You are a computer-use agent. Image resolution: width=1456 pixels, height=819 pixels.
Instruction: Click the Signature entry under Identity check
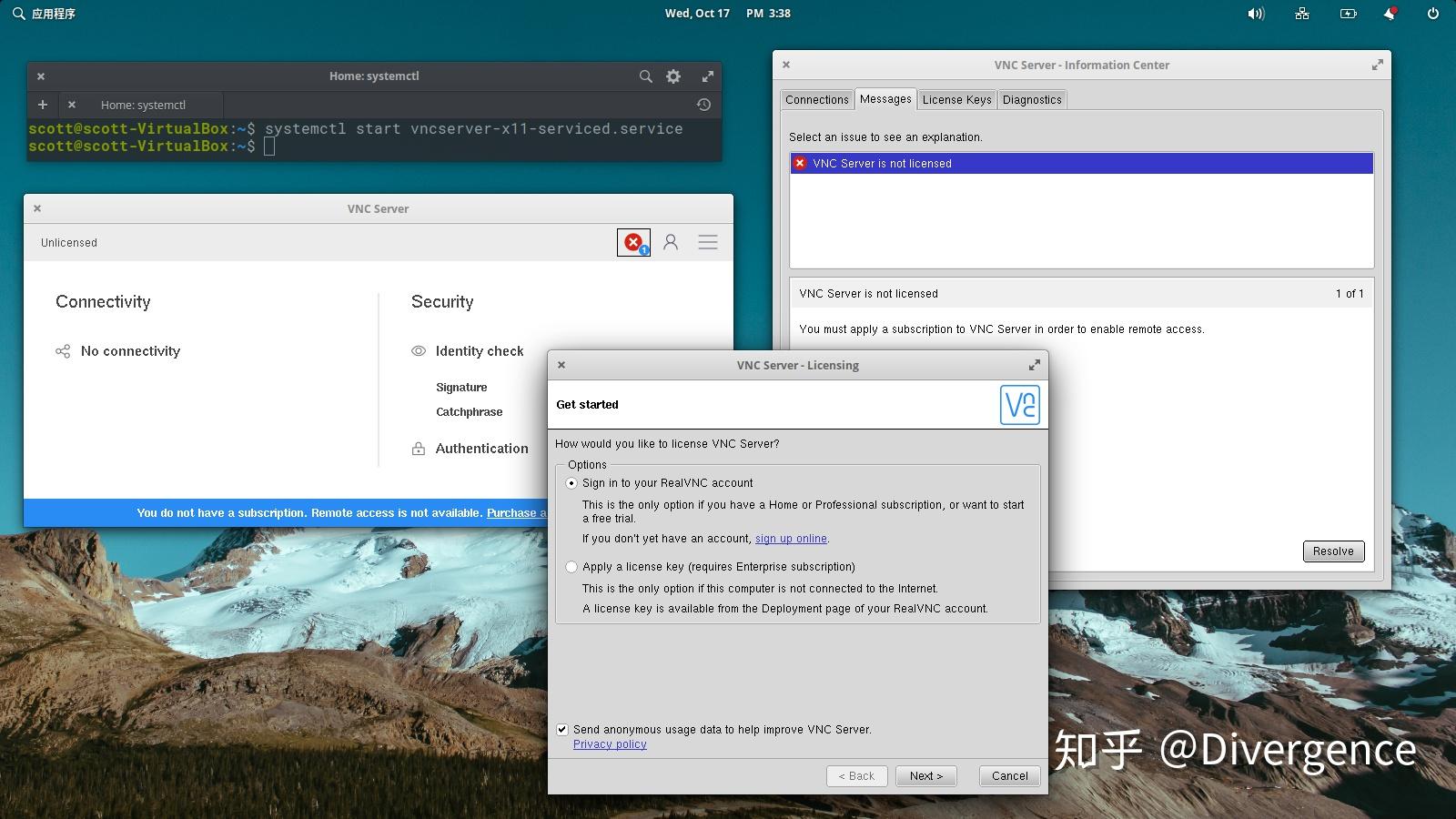click(x=461, y=388)
